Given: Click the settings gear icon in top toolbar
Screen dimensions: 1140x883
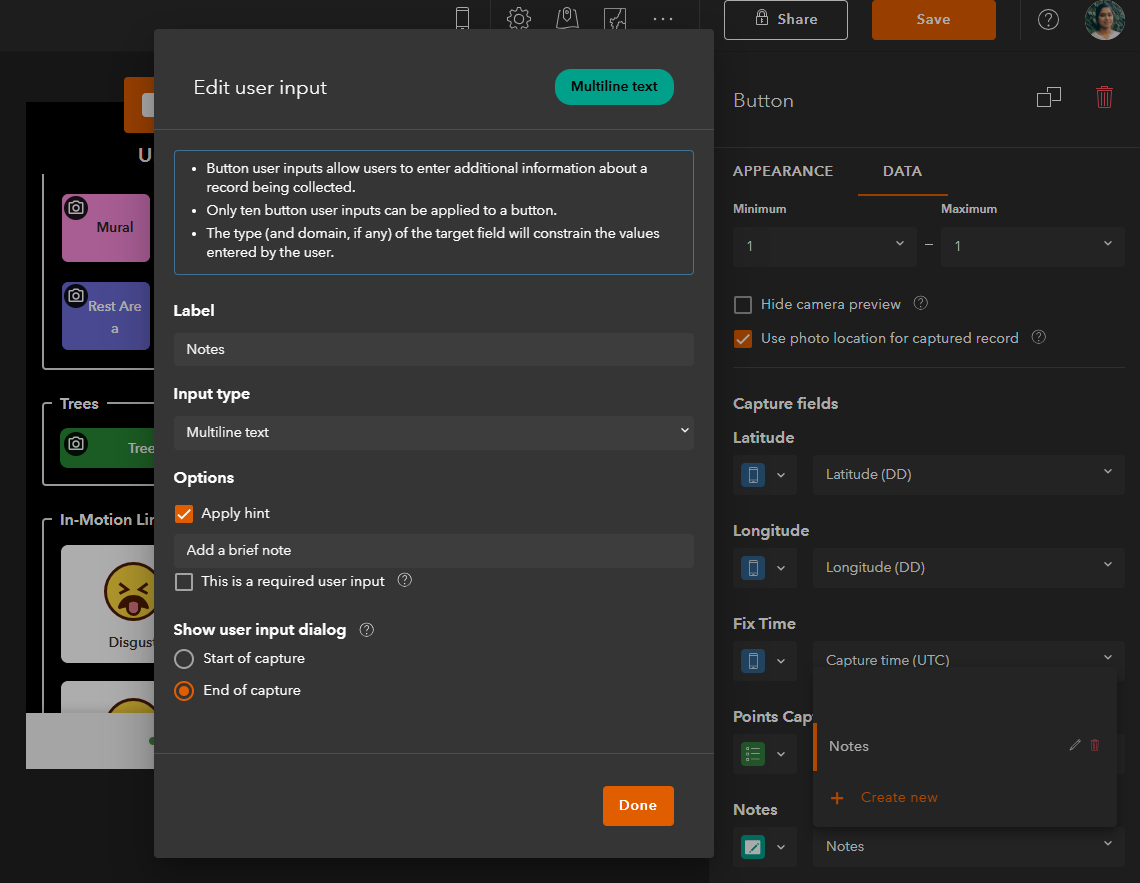Looking at the screenshot, I should click(518, 18).
